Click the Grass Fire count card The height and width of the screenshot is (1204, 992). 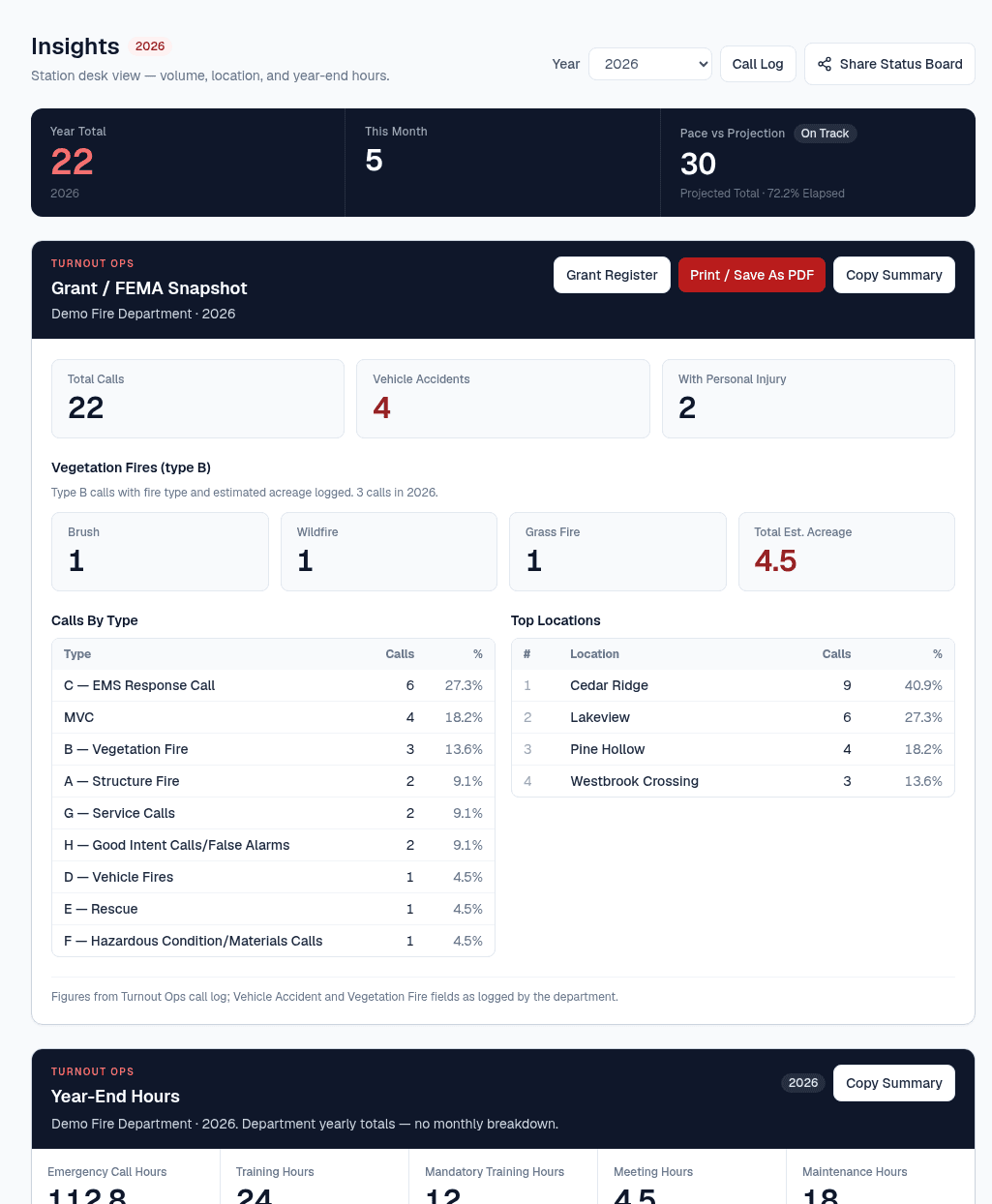click(x=617, y=552)
